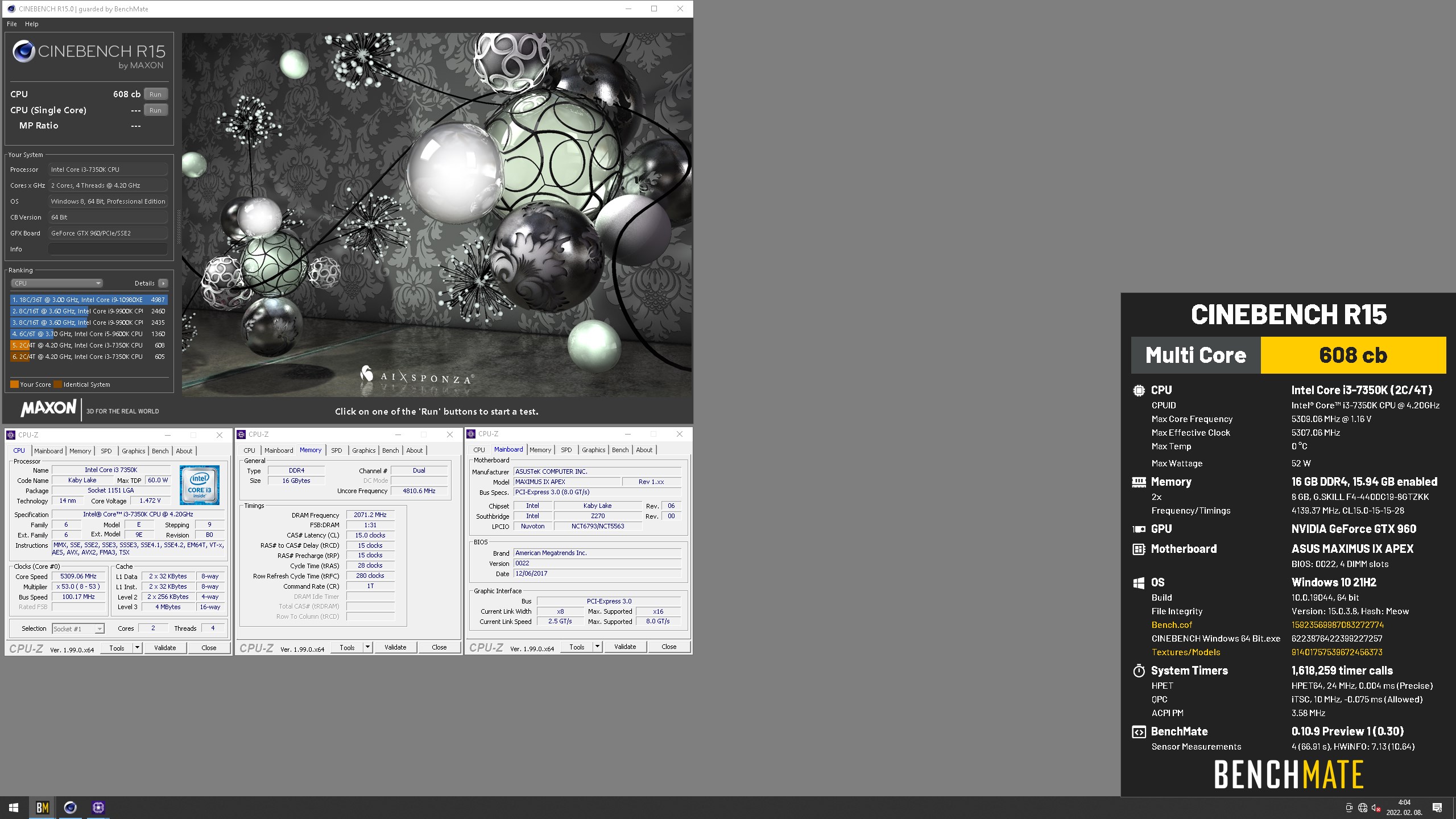This screenshot has width=1456, height=819.
Task: Open the Windows Start menu
Action: point(14,808)
